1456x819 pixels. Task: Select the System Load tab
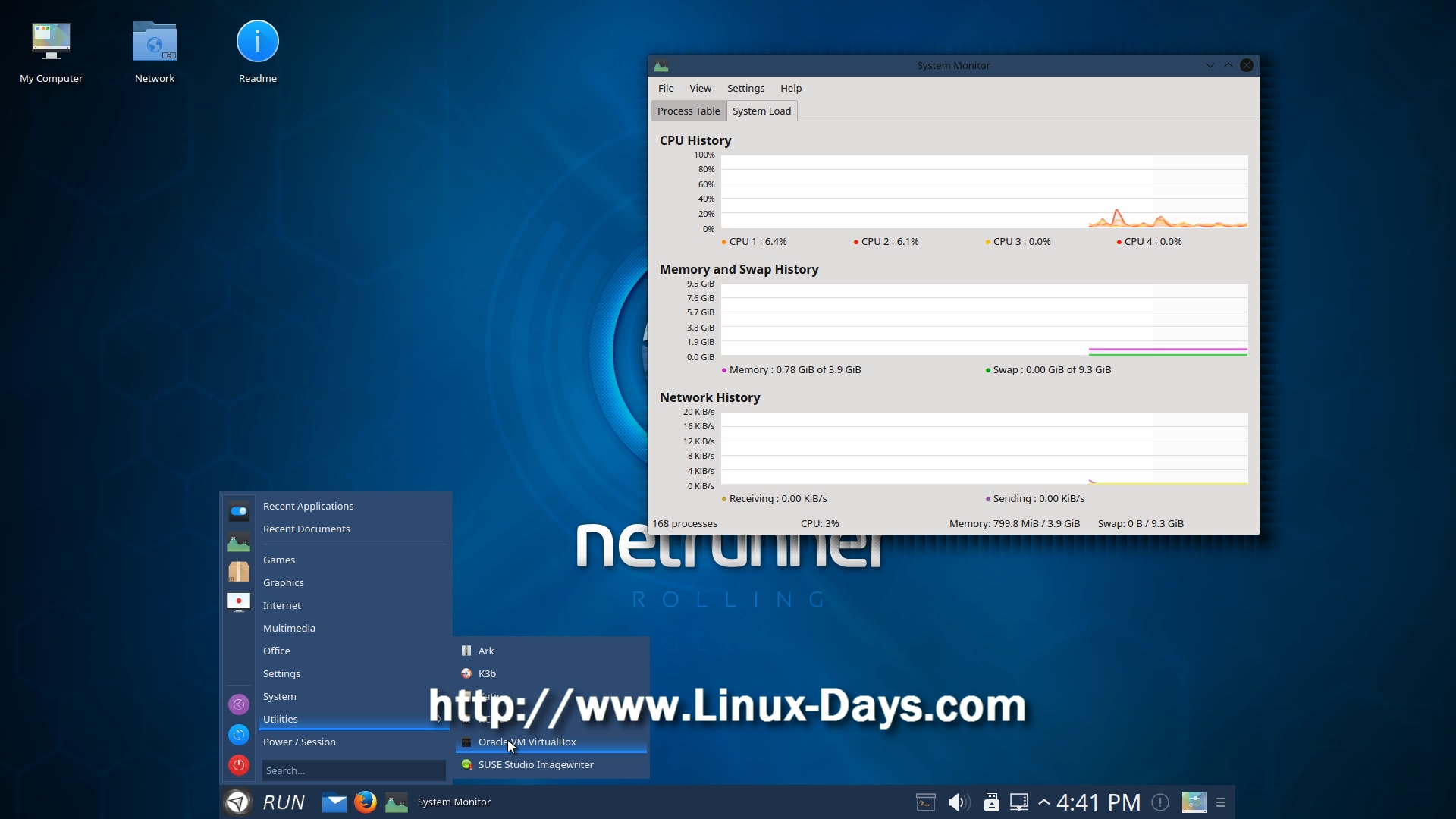tap(761, 111)
